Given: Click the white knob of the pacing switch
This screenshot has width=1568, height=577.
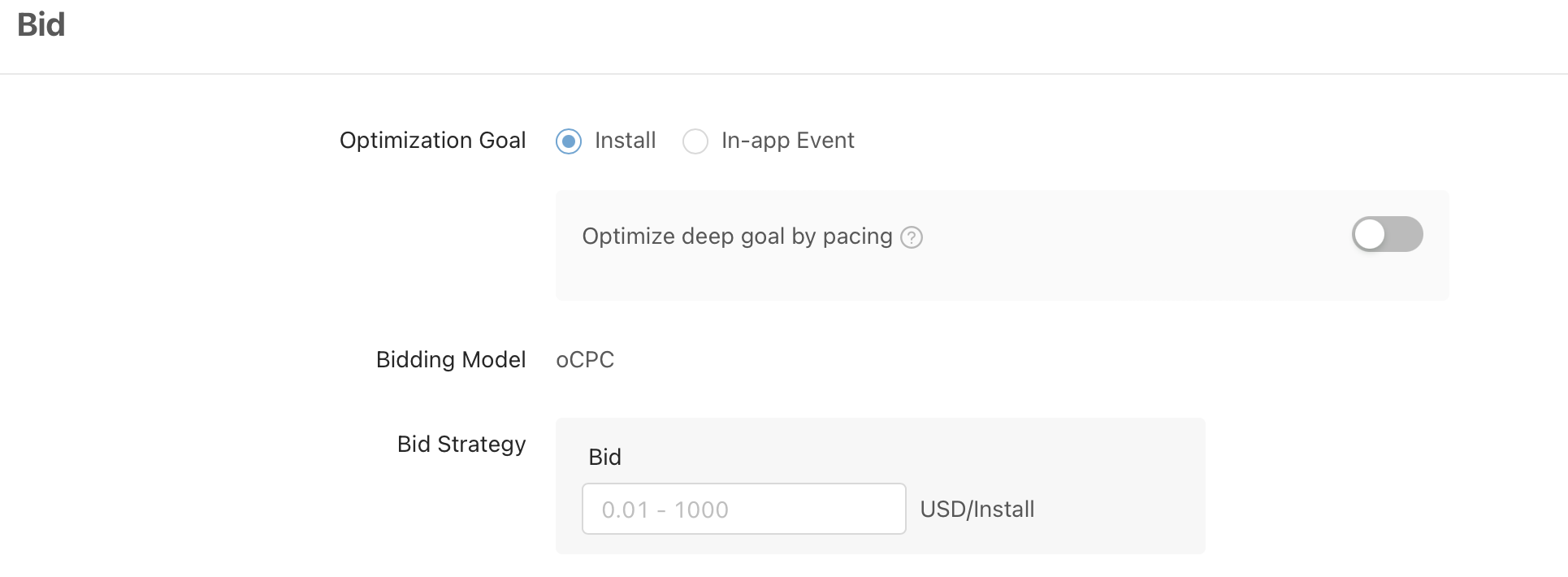Looking at the screenshot, I should tap(1370, 235).
